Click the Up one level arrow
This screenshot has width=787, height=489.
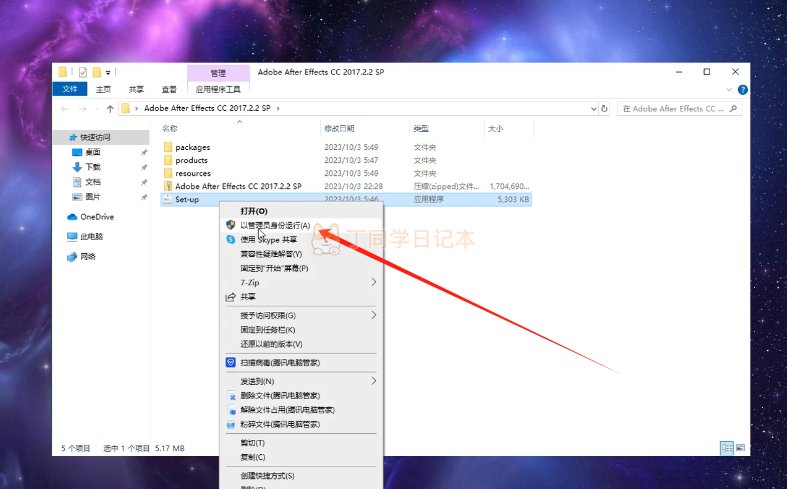tap(110, 108)
